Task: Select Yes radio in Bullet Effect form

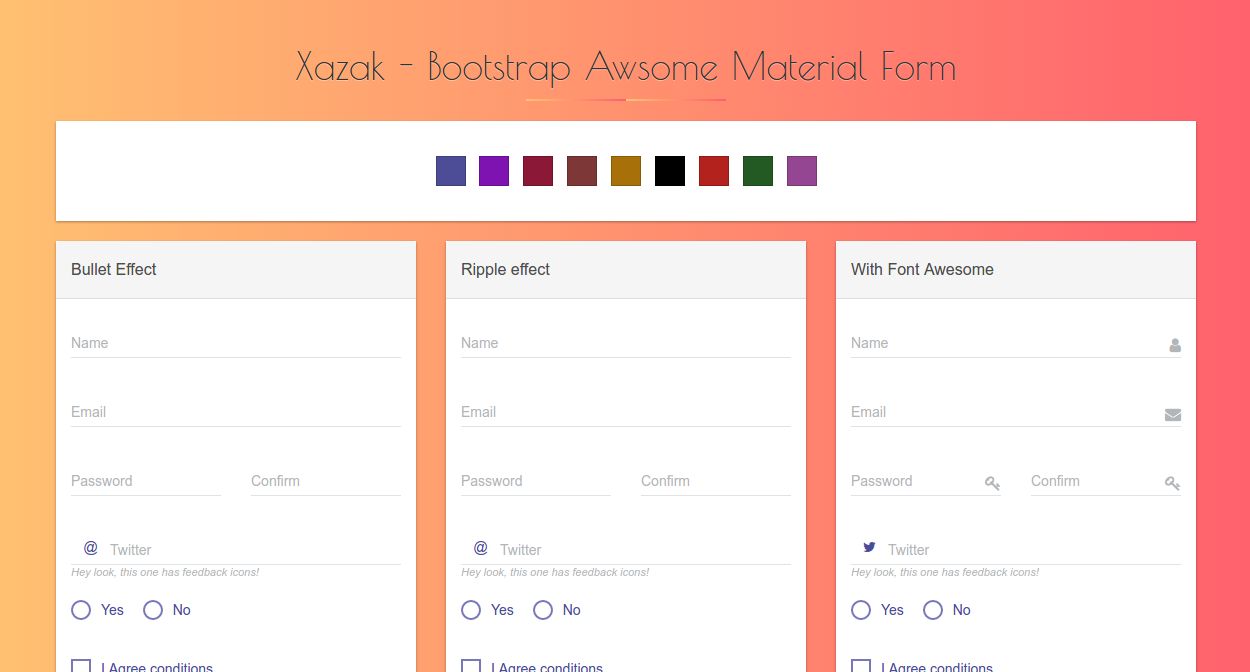Action: tap(81, 610)
